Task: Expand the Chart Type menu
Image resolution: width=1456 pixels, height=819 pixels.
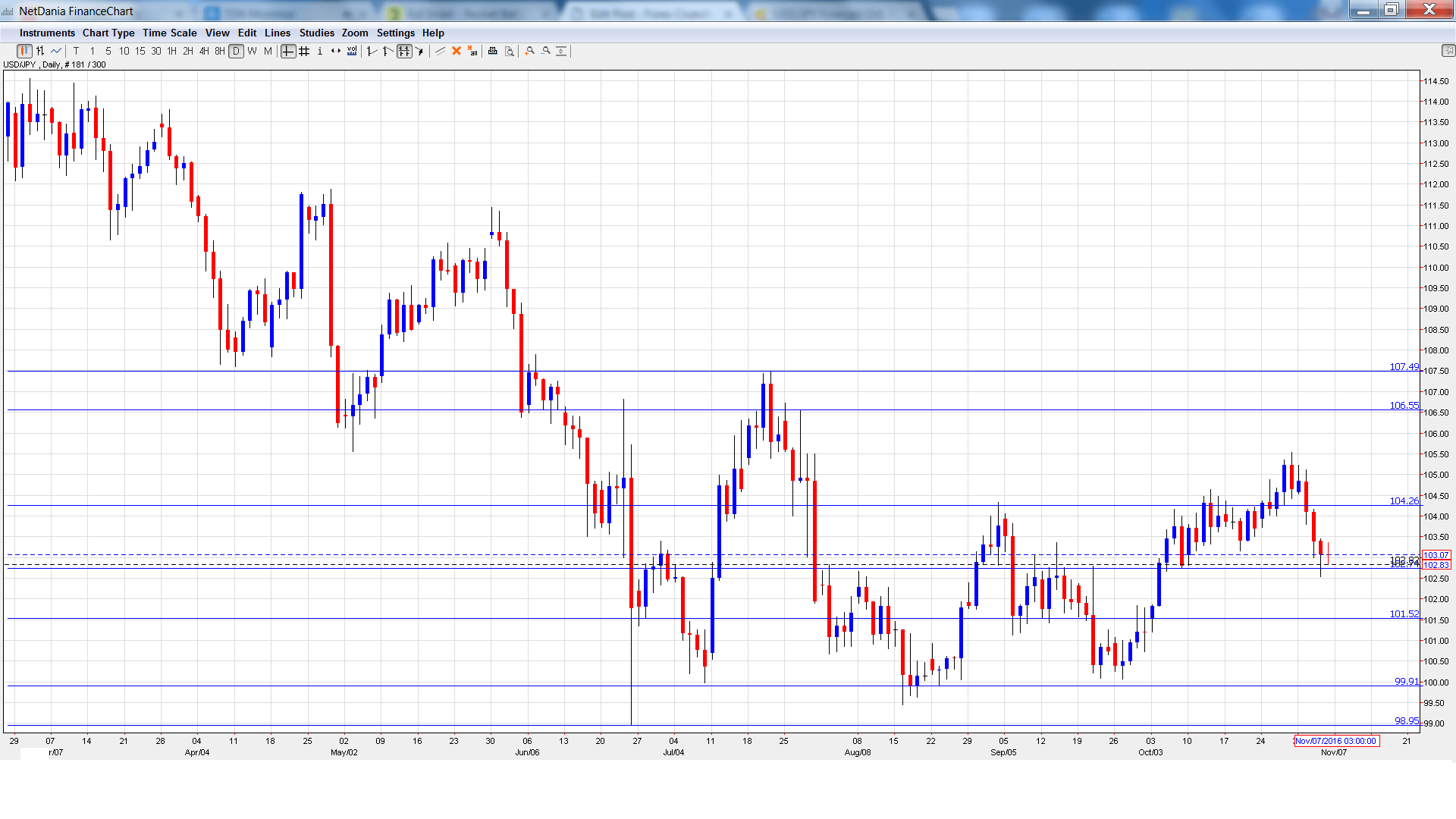Action: point(108,33)
